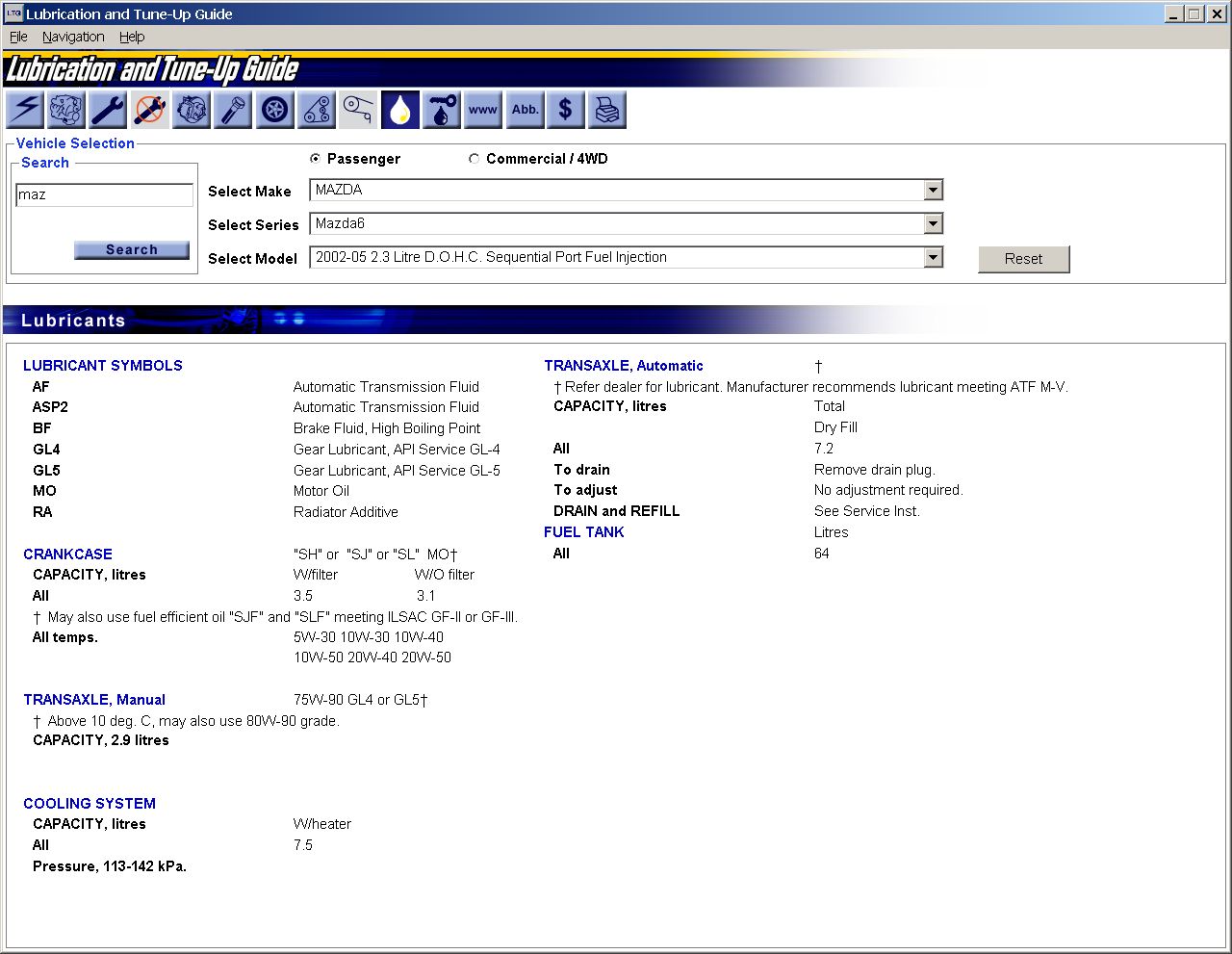Open the brake assembly section icon

(192, 110)
